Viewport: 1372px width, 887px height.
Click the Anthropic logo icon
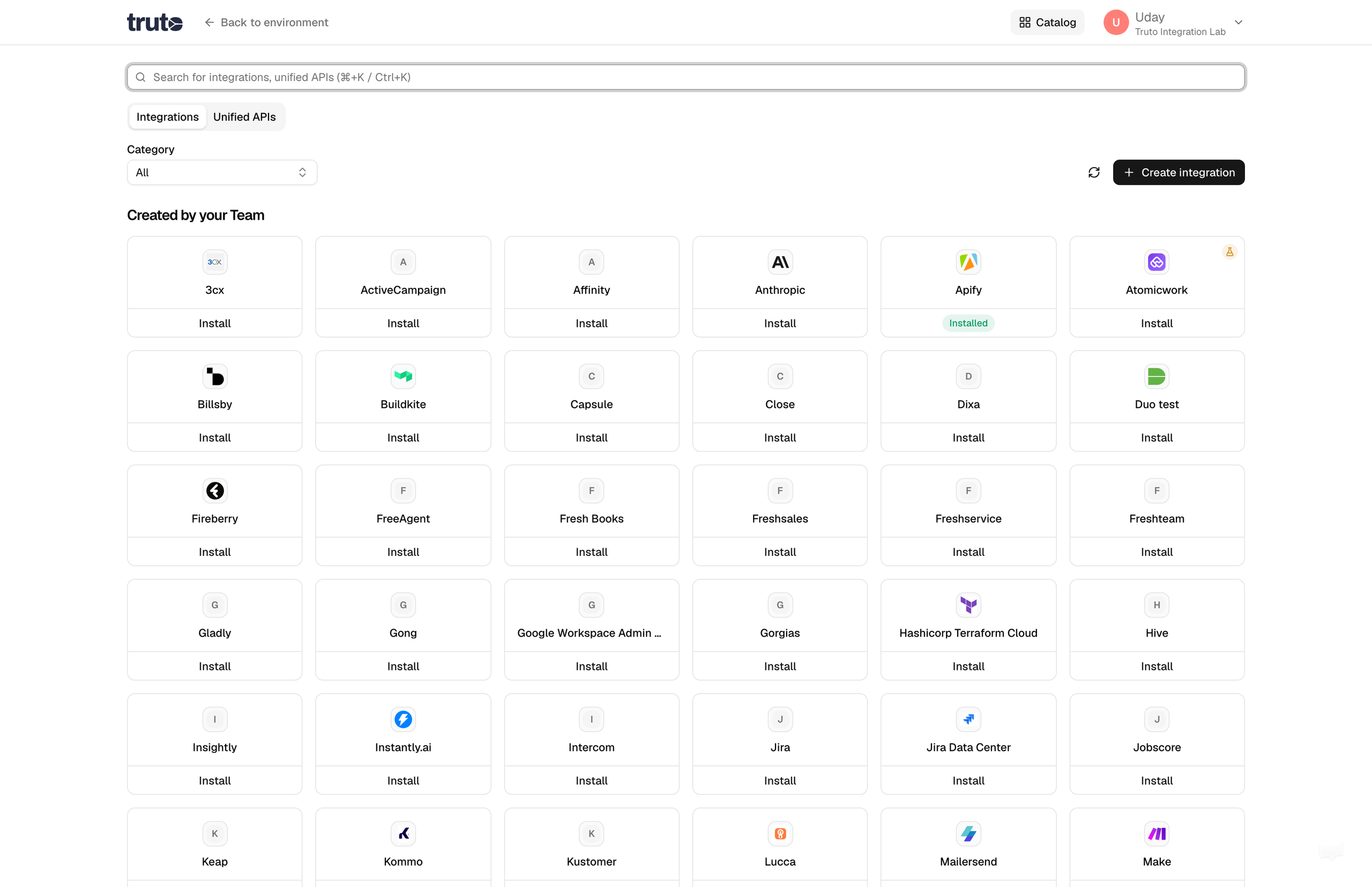[780, 262]
